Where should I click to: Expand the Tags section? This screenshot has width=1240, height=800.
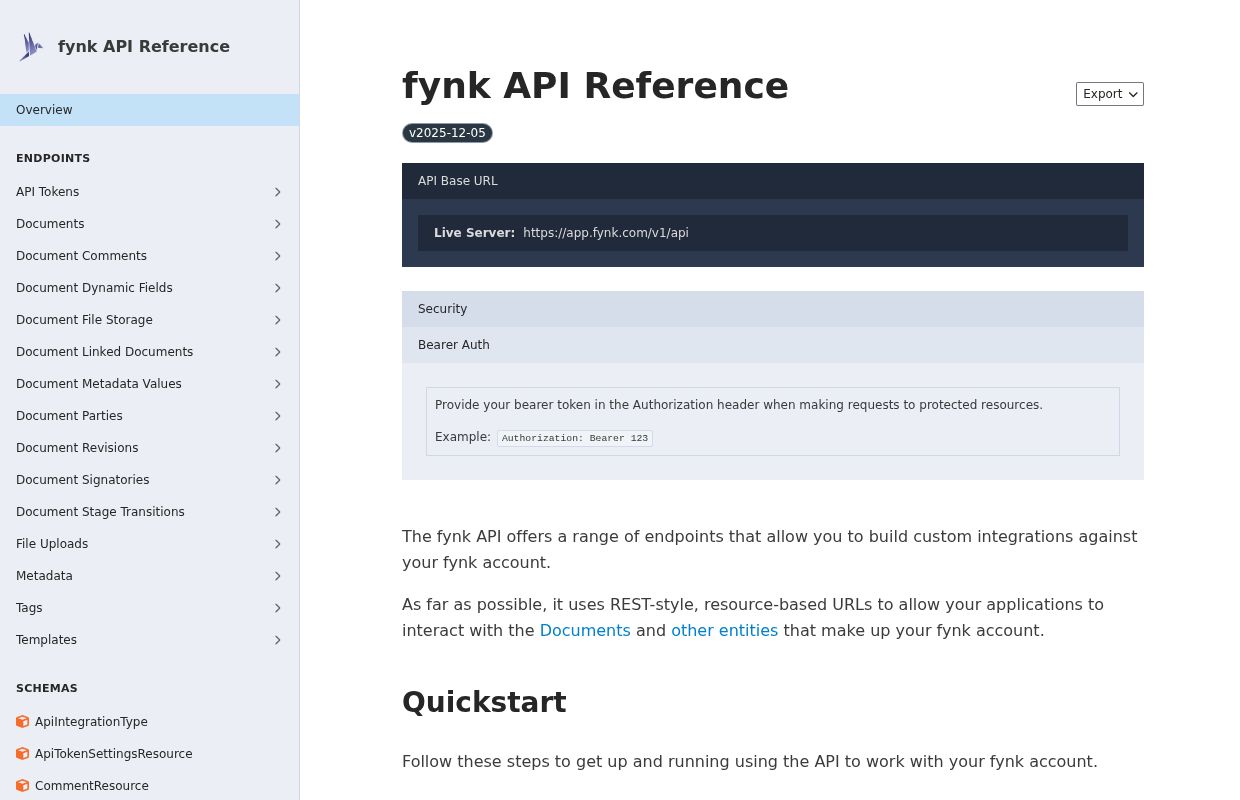pos(278,608)
